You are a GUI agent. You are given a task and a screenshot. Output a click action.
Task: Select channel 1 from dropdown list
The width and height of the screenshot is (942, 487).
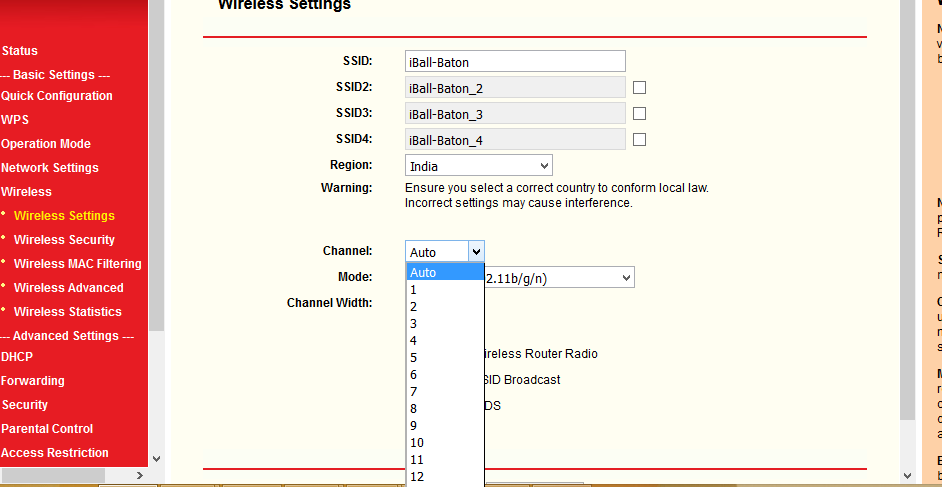[x=414, y=290]
